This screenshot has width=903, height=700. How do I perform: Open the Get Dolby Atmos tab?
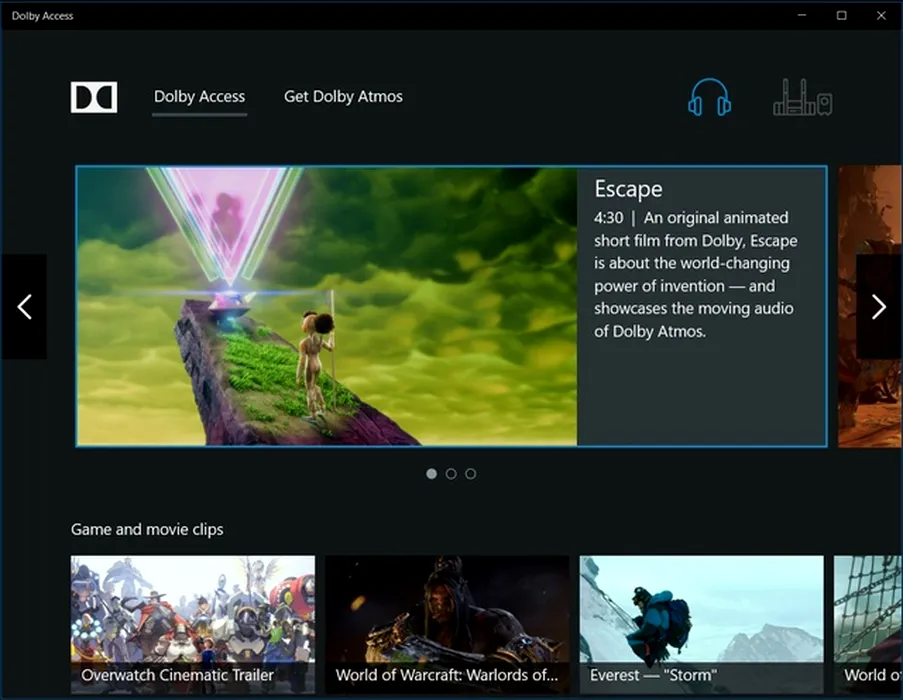pos(343,97)
